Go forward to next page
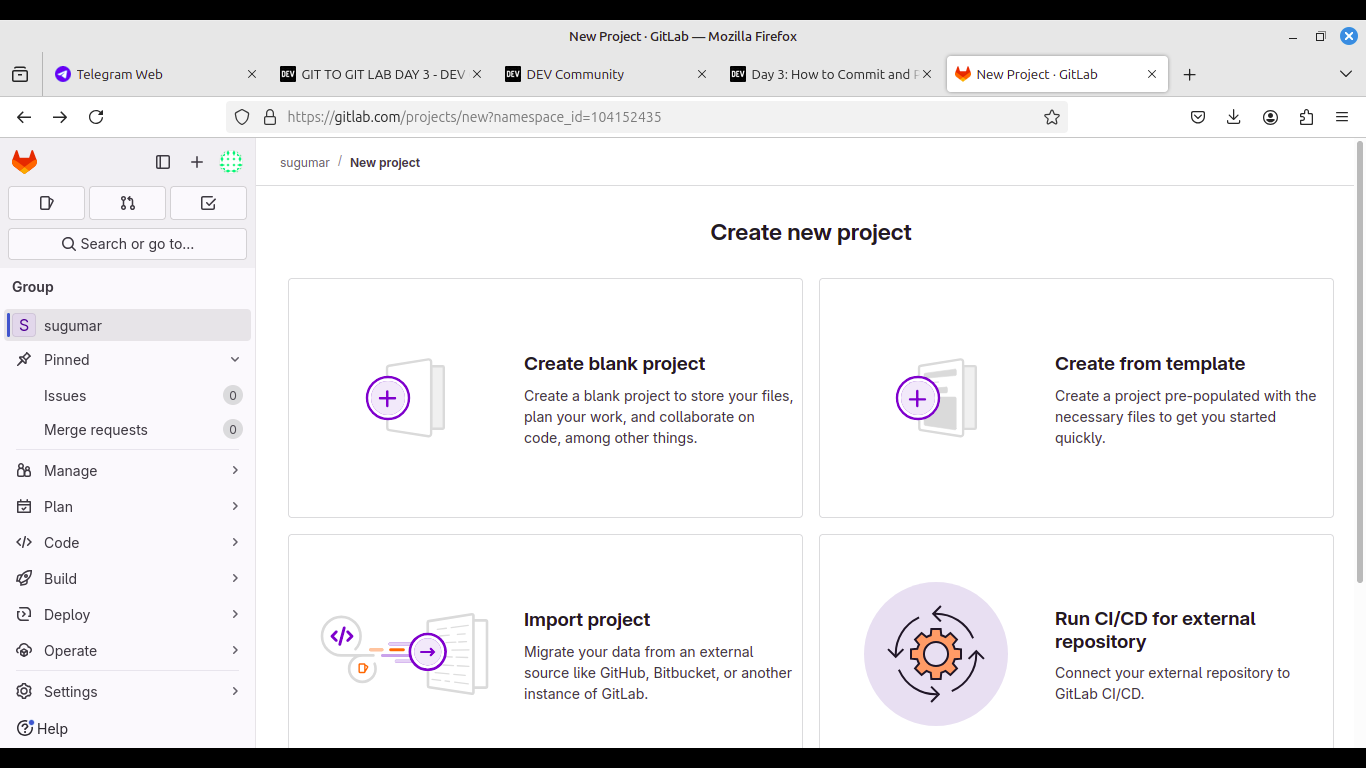Viewport: 1366px width, 768px height. click(x=60, y=117)
